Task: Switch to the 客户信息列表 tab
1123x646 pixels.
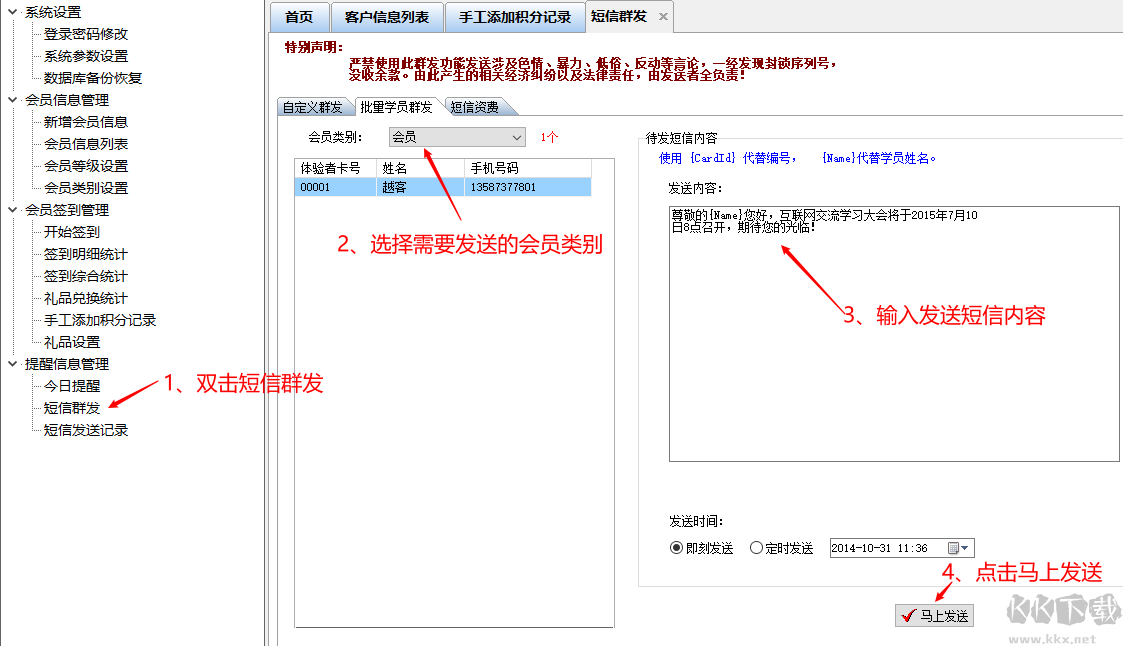Action: coord(388,16)
